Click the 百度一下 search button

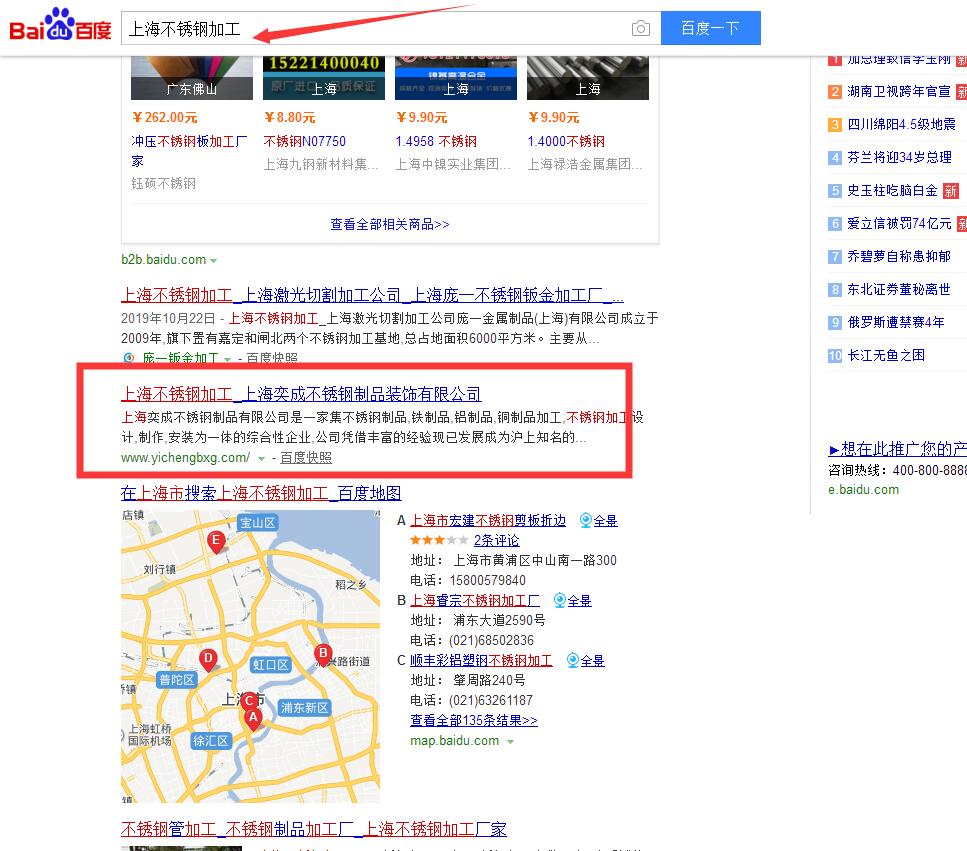[710, 28]
